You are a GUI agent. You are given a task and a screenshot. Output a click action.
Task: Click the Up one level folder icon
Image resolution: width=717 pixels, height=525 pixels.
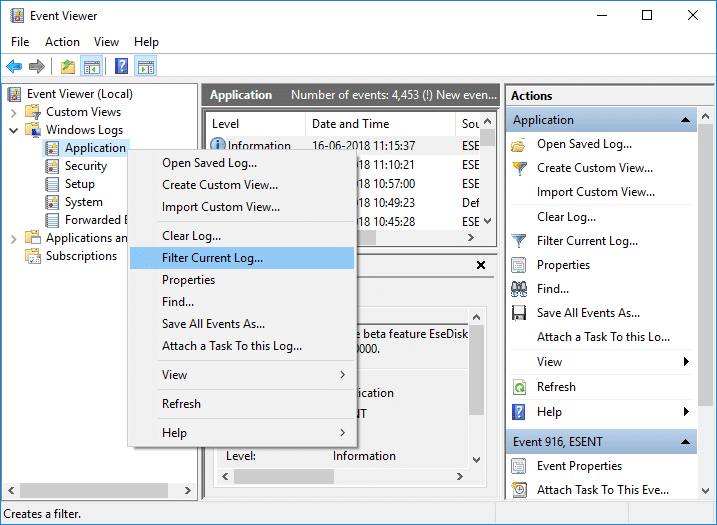[x=68, y=67]
